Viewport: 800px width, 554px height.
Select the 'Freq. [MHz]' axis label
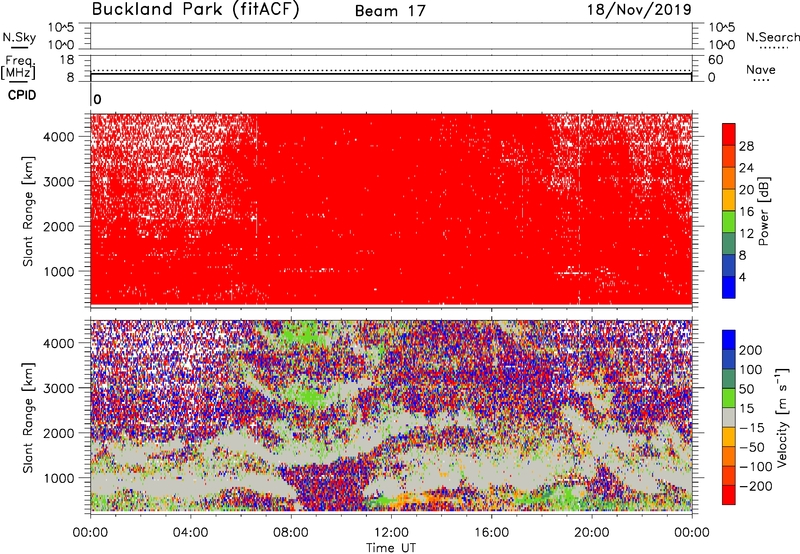[18, 67]
